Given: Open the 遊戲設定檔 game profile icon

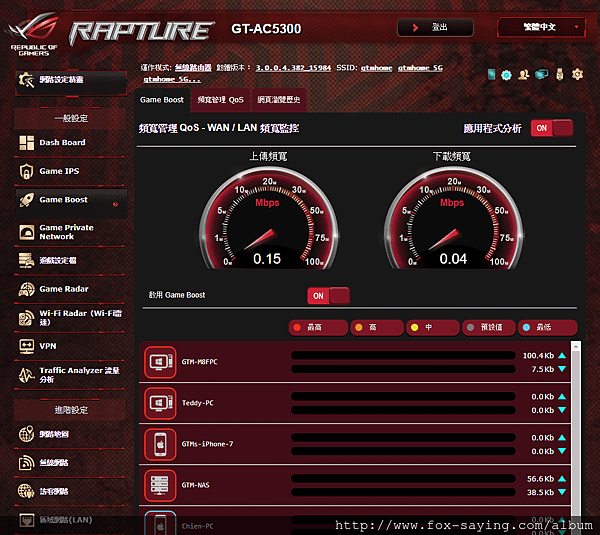Looking at the screenshot, I should point(27,260).
